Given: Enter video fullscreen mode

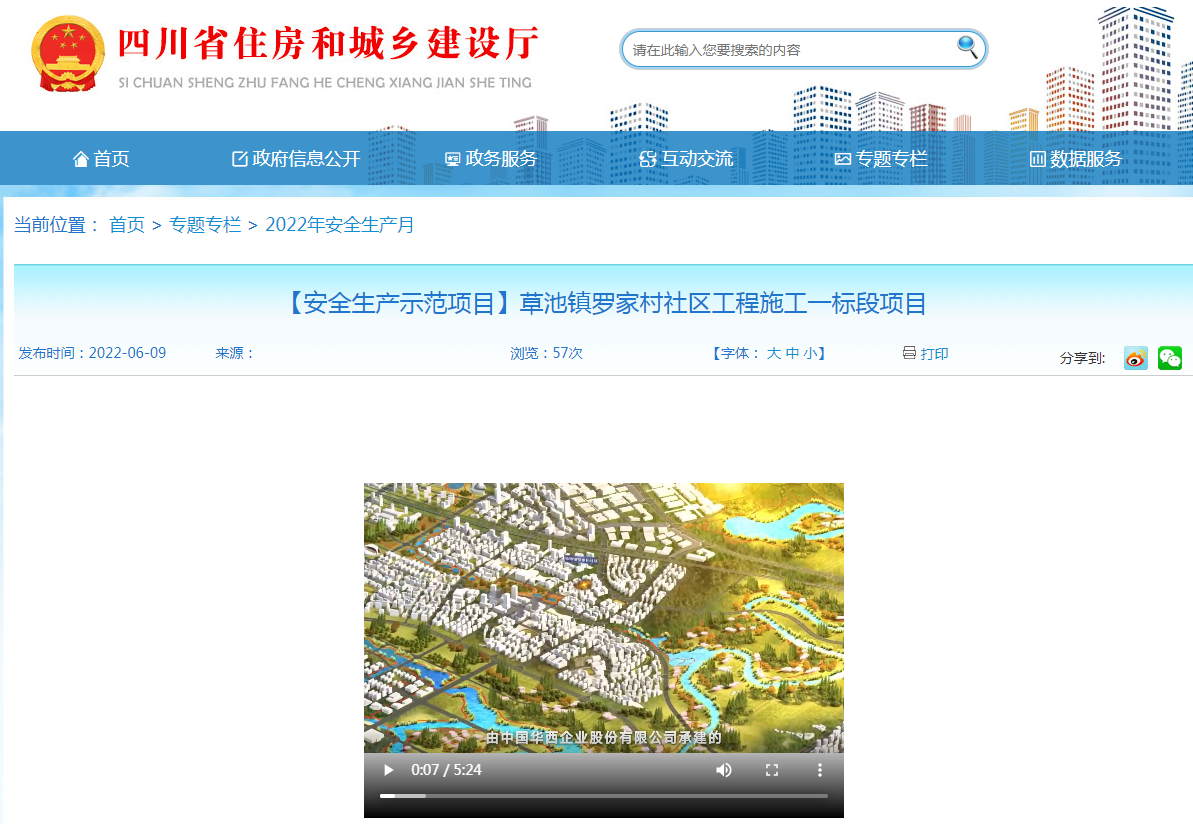Looking at the screenshot, I should pos(771,770).
